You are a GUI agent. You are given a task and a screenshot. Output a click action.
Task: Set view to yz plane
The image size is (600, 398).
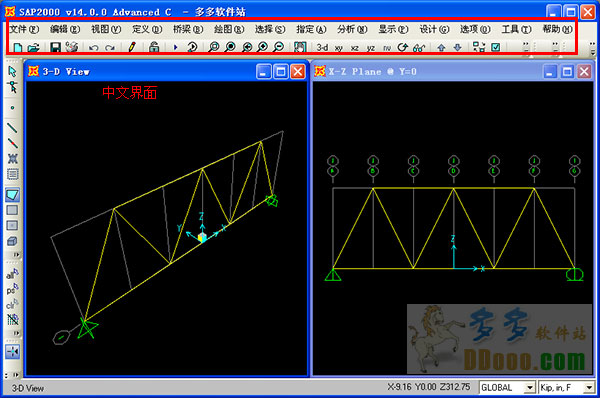click(x=371, y=48)
